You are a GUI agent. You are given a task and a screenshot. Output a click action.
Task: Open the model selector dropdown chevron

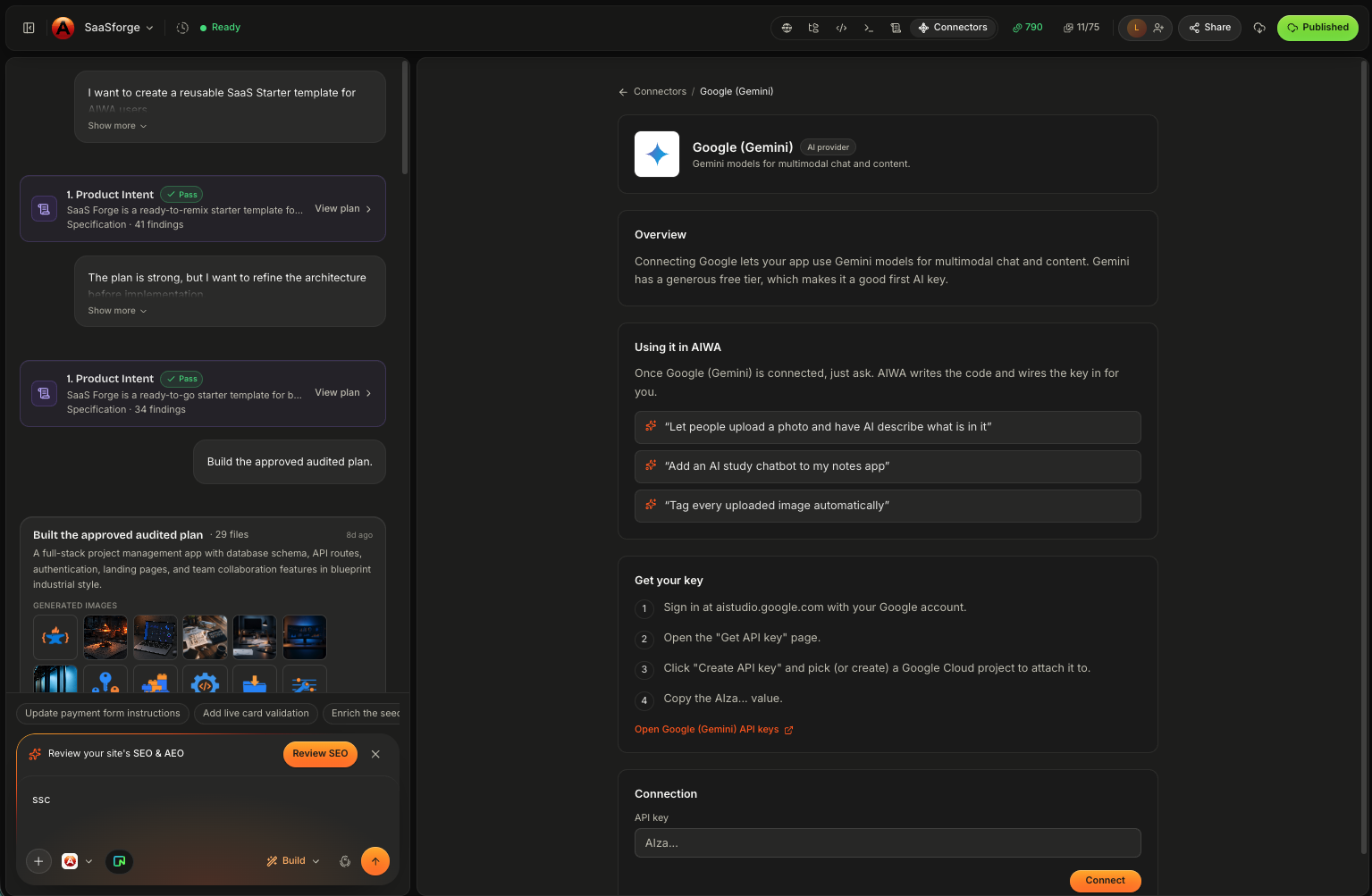88,861
